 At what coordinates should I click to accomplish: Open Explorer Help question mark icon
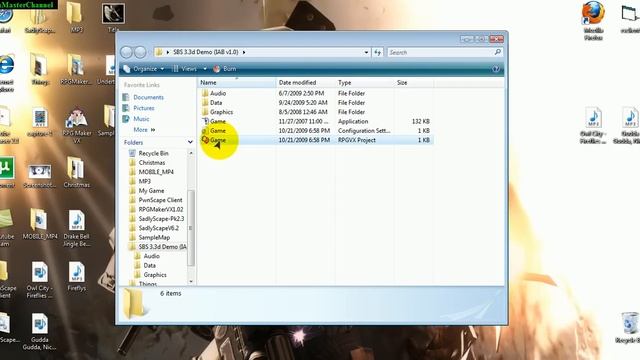click(x=496, y=69)
